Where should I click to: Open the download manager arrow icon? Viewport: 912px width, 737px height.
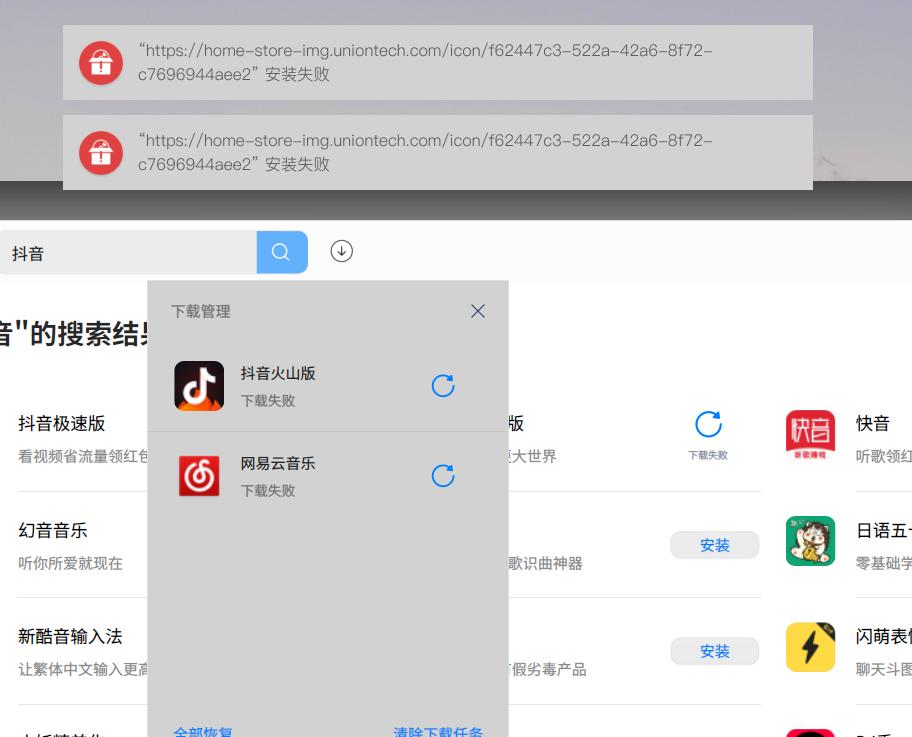(x=341, y=251)
